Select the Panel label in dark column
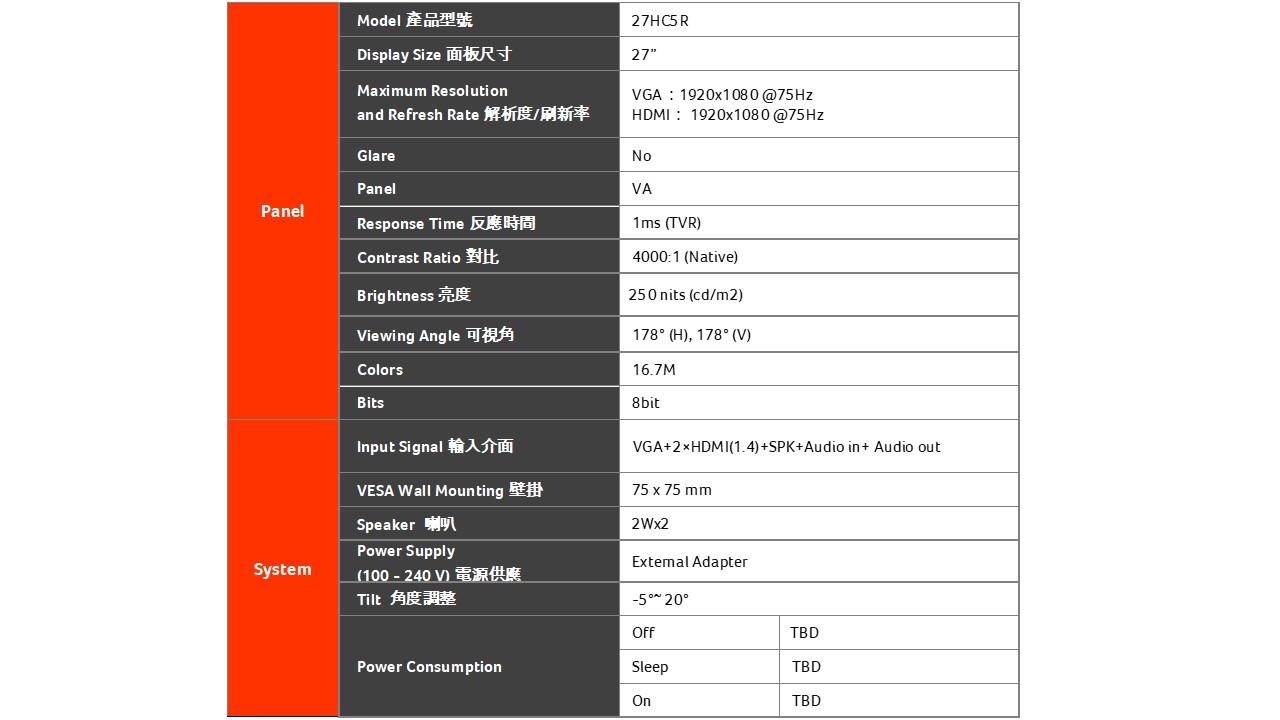 tap(376, 189)
